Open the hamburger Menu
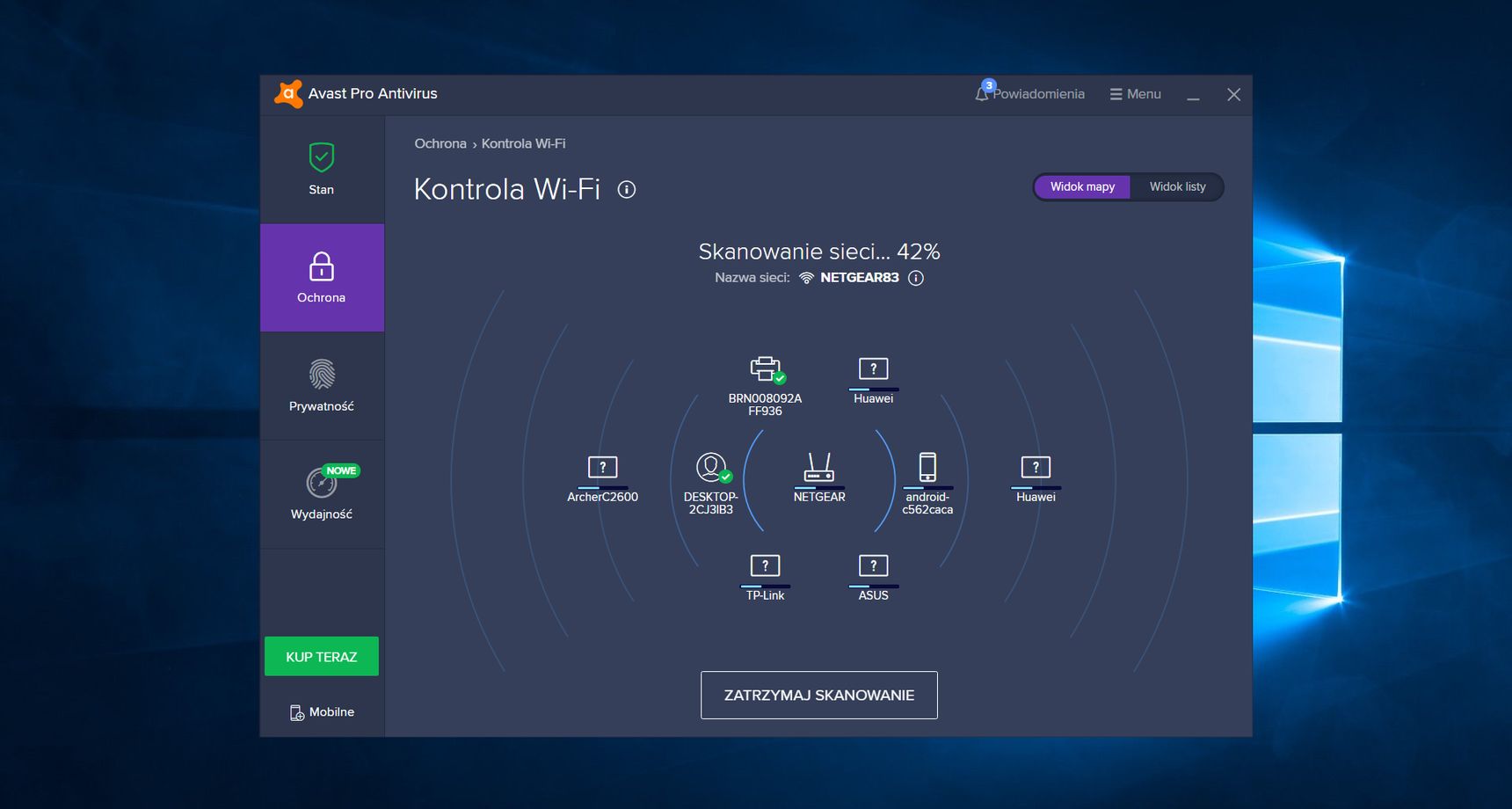 1135,94
